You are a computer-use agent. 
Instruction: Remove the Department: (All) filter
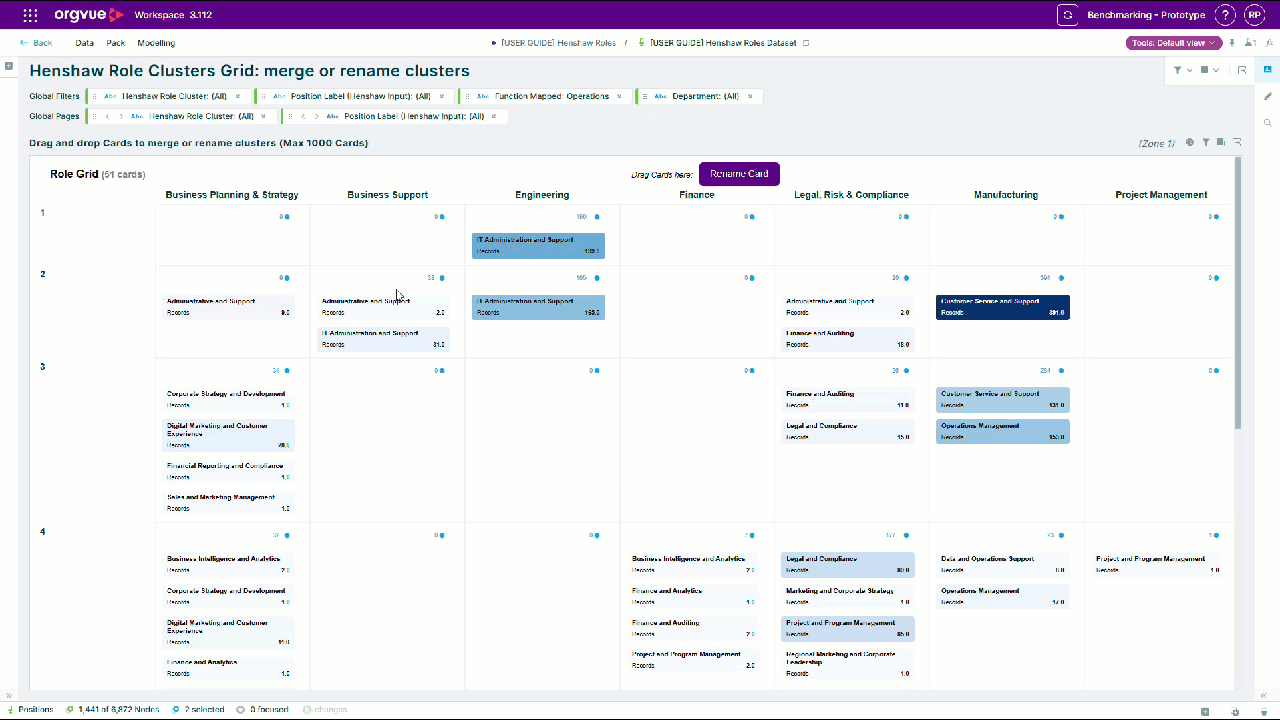750,96
